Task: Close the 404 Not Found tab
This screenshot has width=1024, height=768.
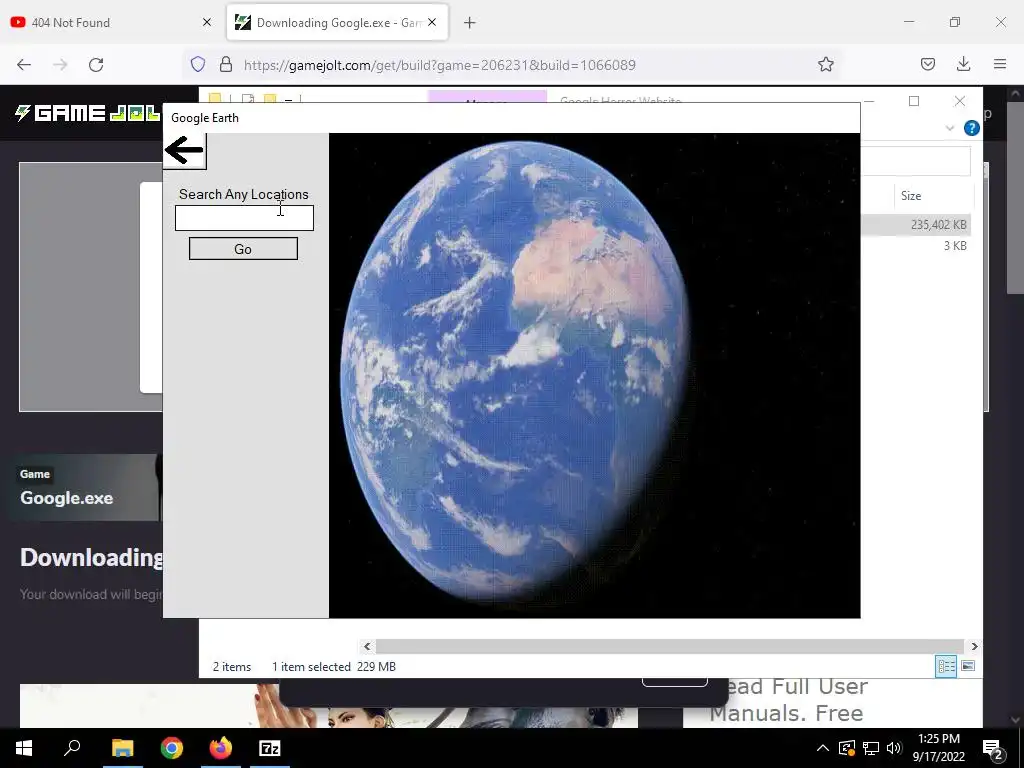Action: coord(207,22)
